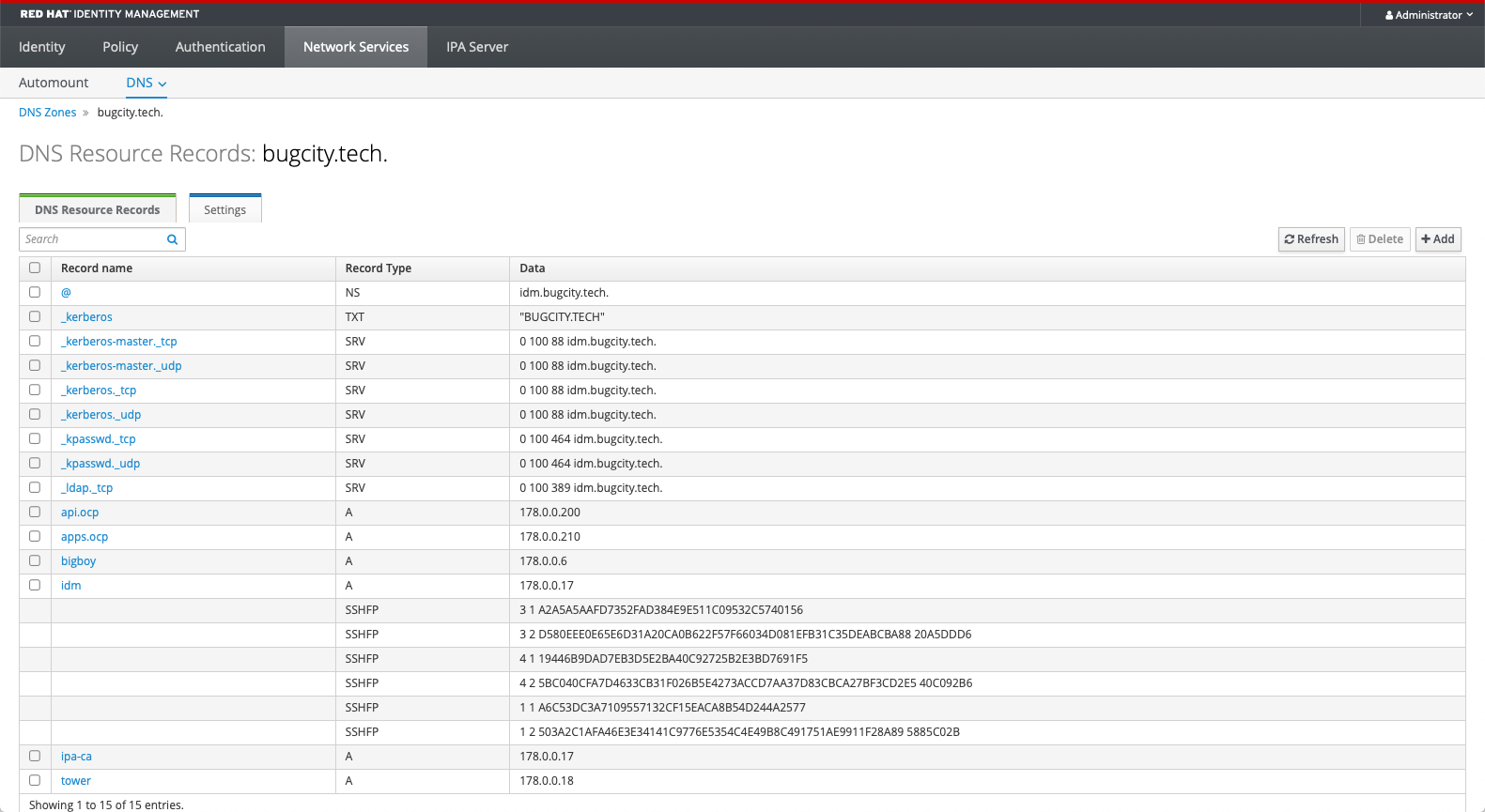Open the tower record link
The image size is (1485, 812).
click(76, 781)
